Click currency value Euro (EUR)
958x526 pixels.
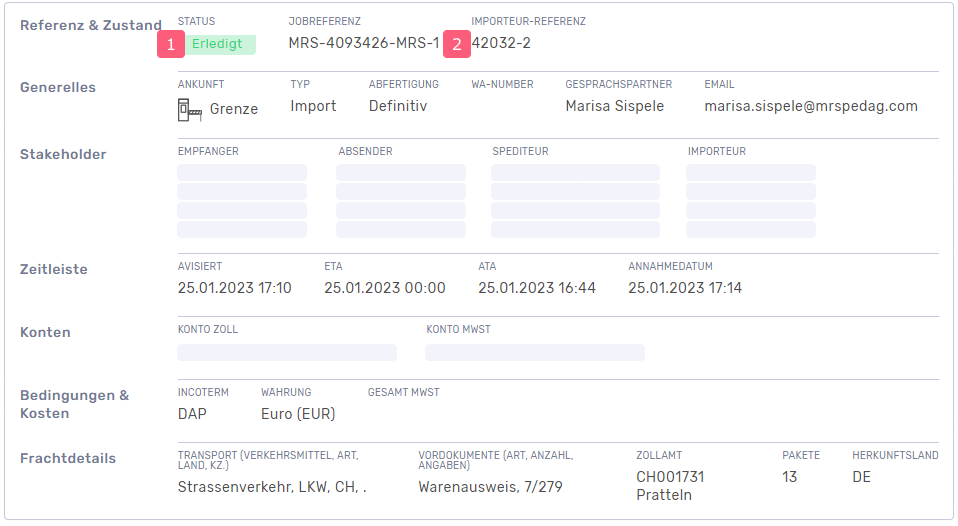click(x=298, y=414)
